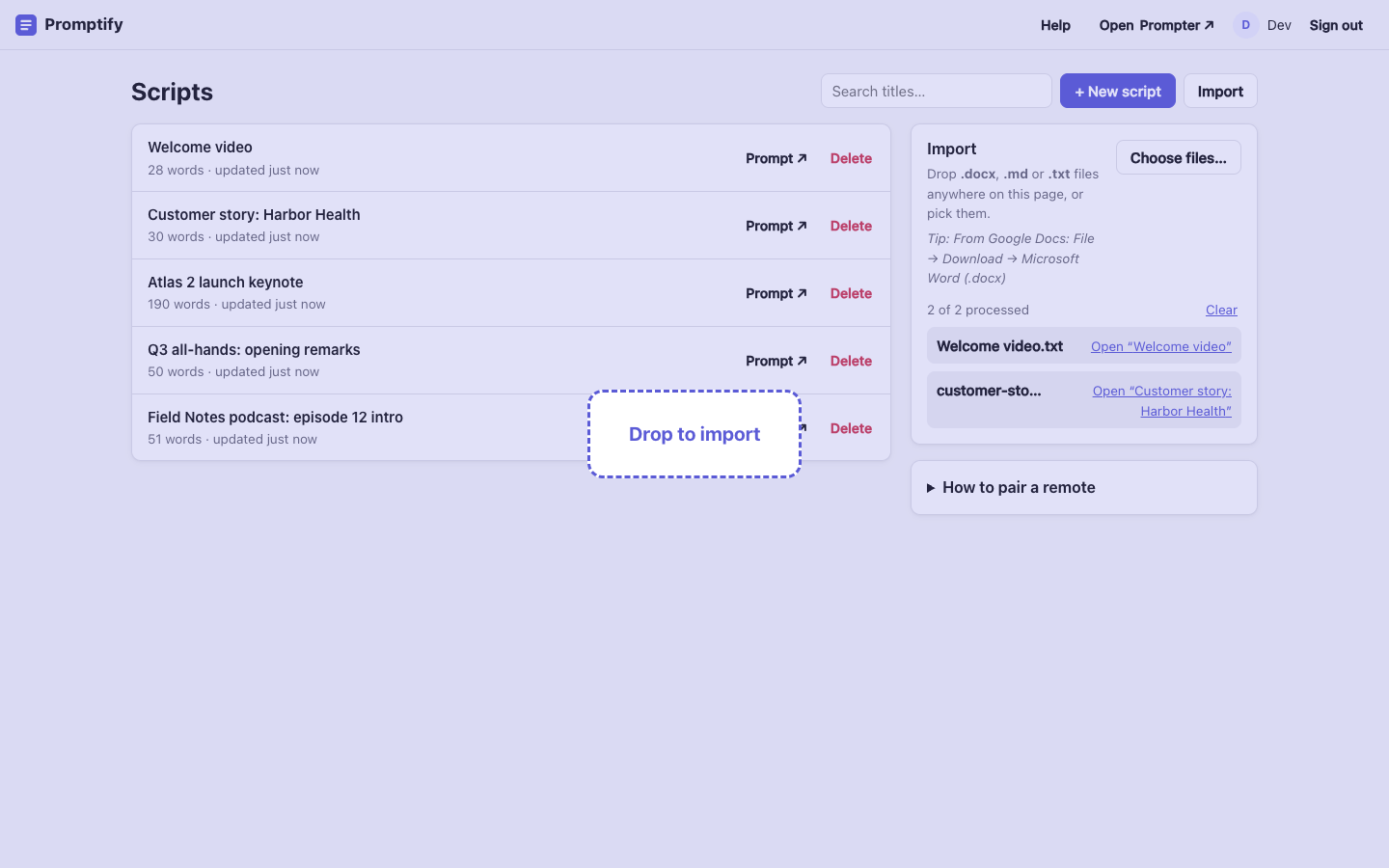This screenshot has height=868, width=1389.
Task: Prompt the Atlas 2 launch keynote
Action: point(776,293)
